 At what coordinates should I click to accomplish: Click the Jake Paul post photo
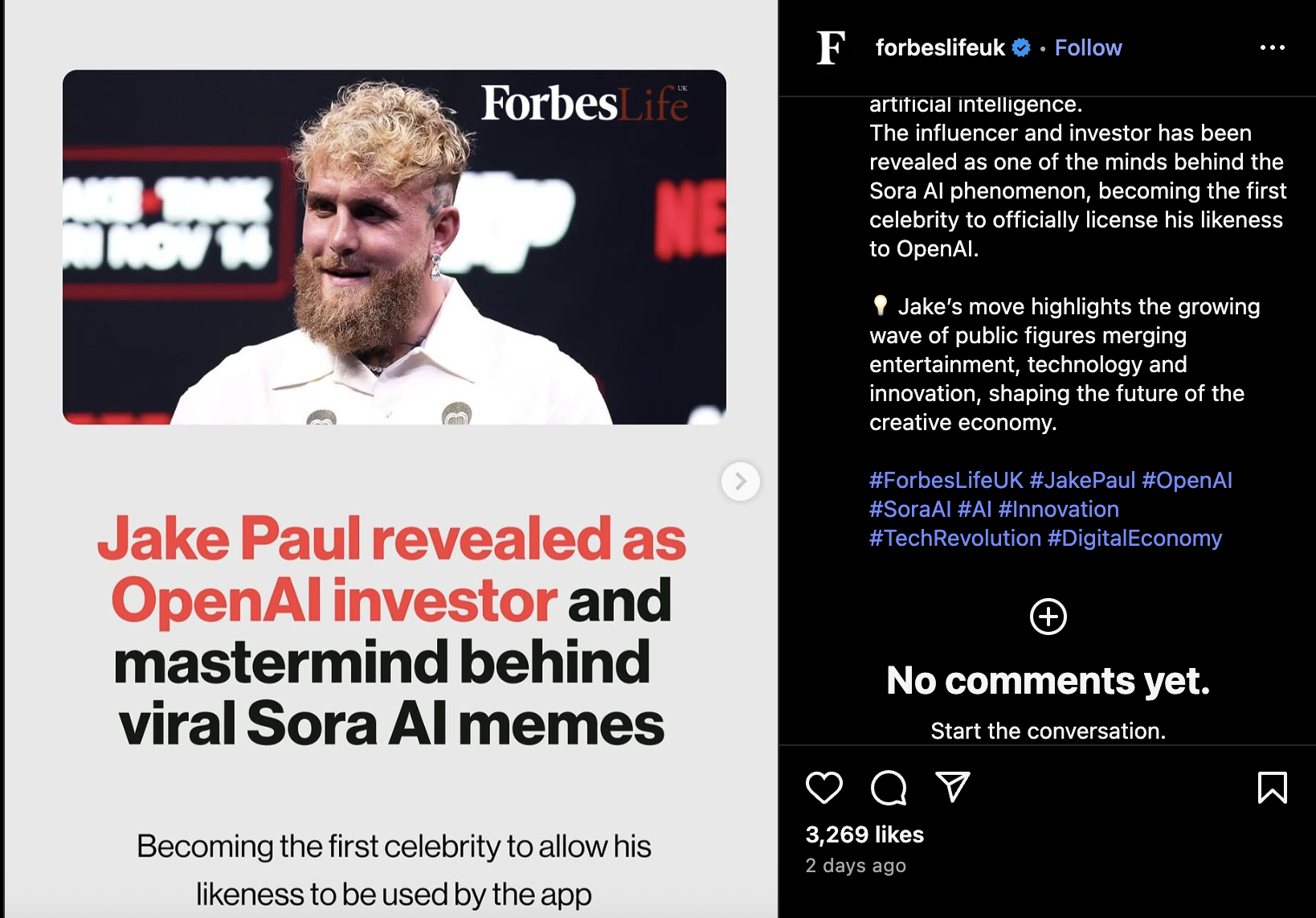click(x=394, y=248)
